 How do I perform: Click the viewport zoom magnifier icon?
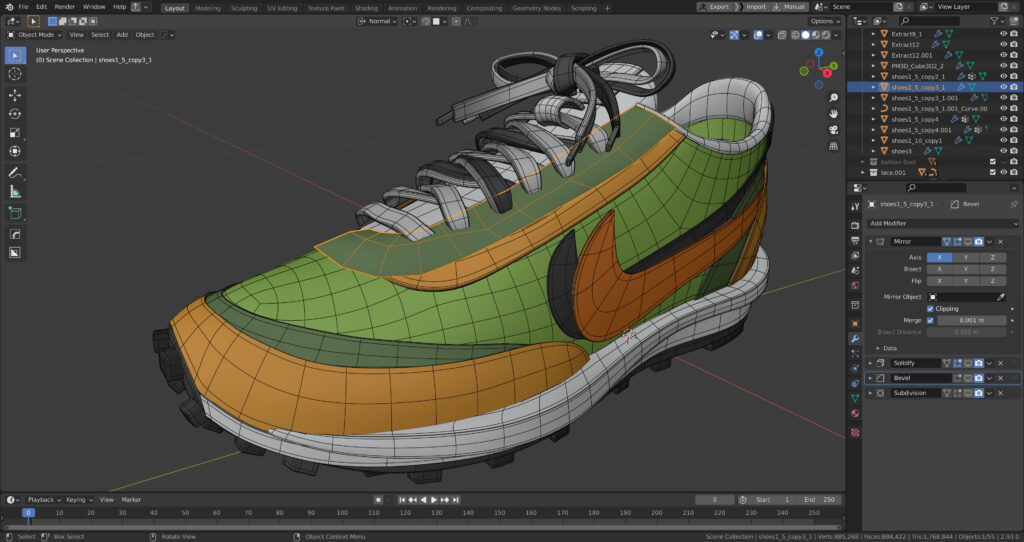[833, 98]
